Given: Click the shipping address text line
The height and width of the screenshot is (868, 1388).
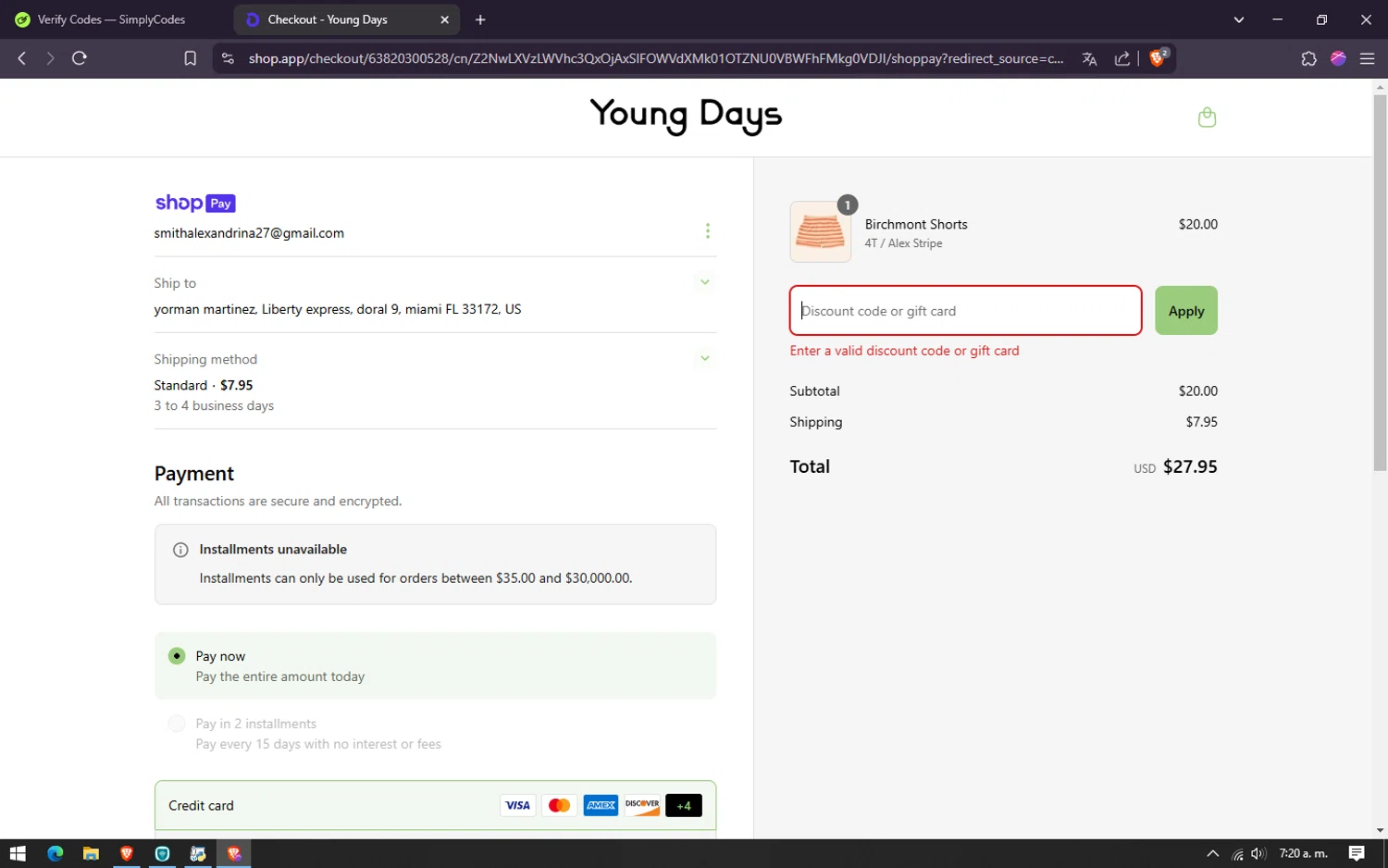Looking at the screenshot, I should (338, 309).
